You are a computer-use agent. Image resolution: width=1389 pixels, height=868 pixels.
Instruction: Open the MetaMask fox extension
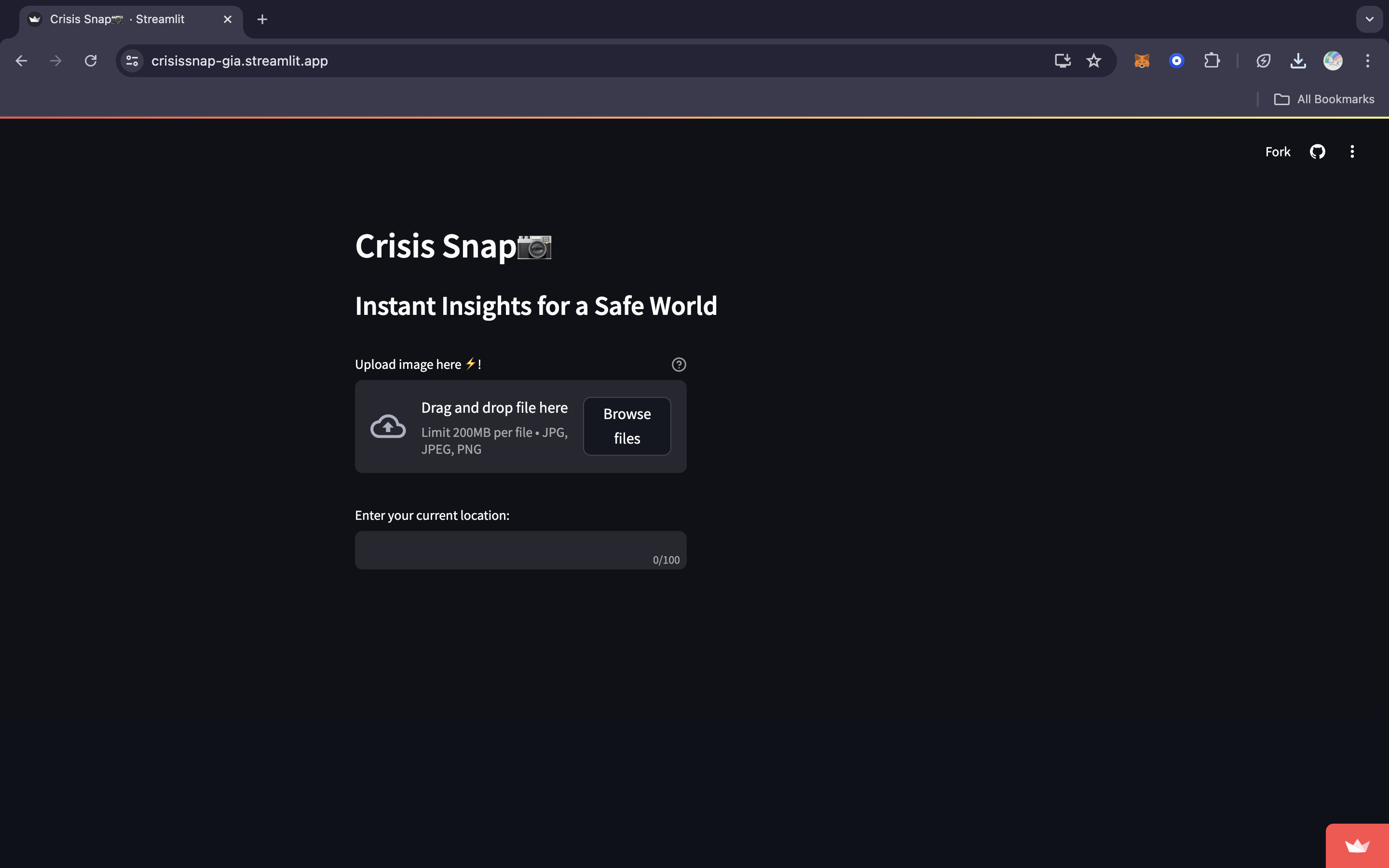pyautogui.click(x=1142, y=61)
